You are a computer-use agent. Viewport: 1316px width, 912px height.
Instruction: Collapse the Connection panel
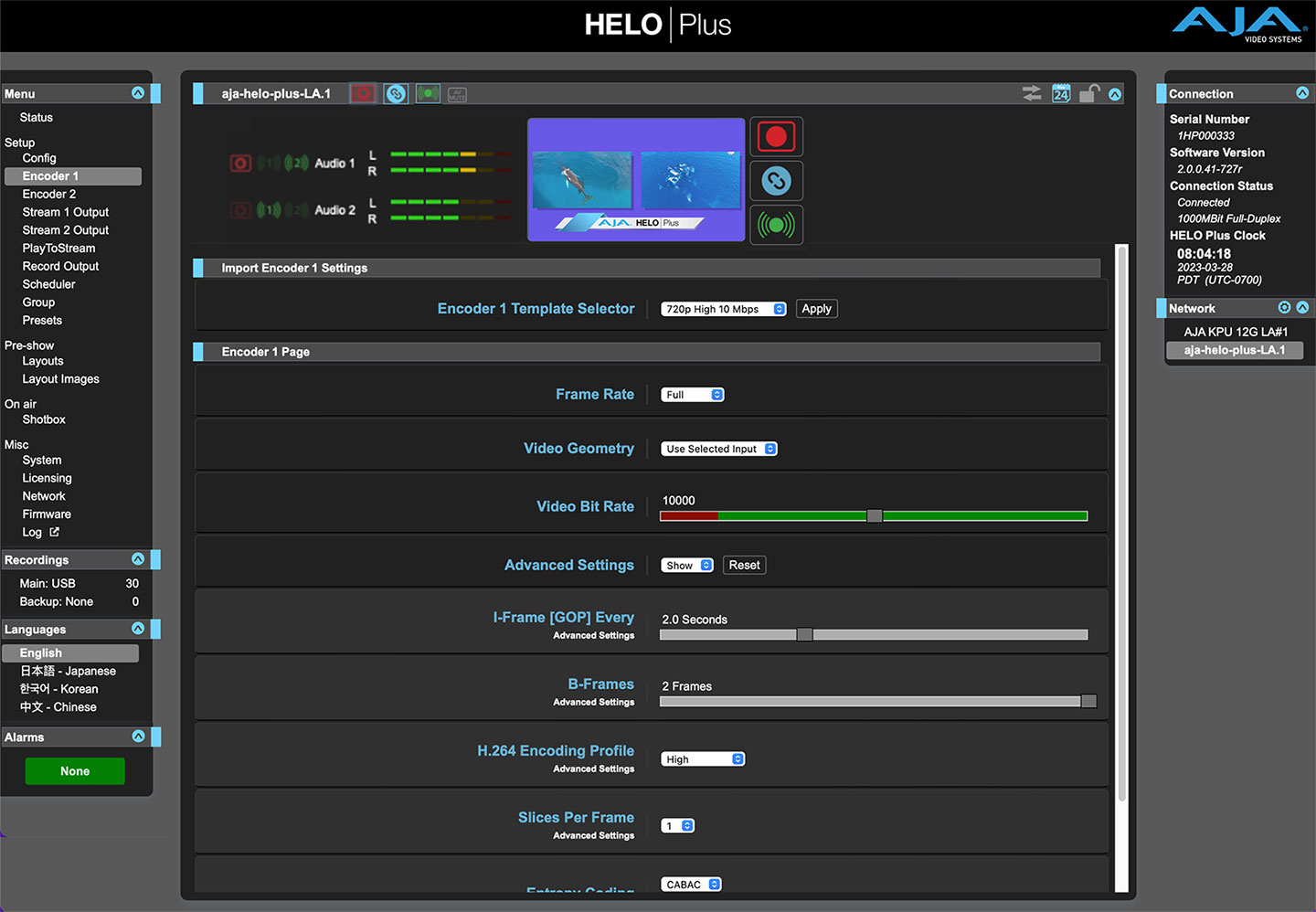[x=1302, y=93]
